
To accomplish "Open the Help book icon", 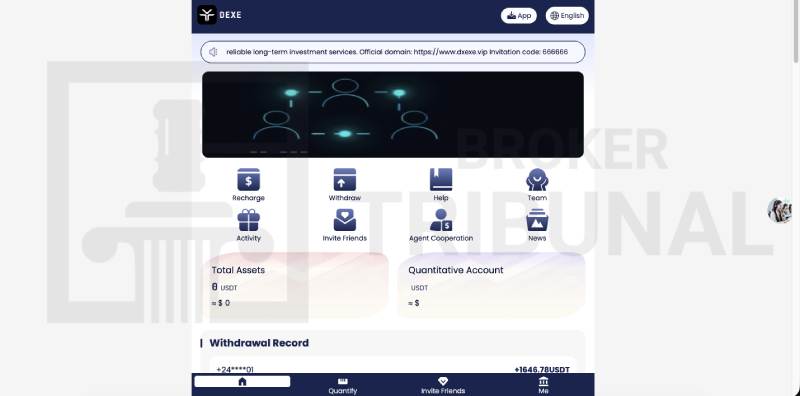I will tap(441, 180).
